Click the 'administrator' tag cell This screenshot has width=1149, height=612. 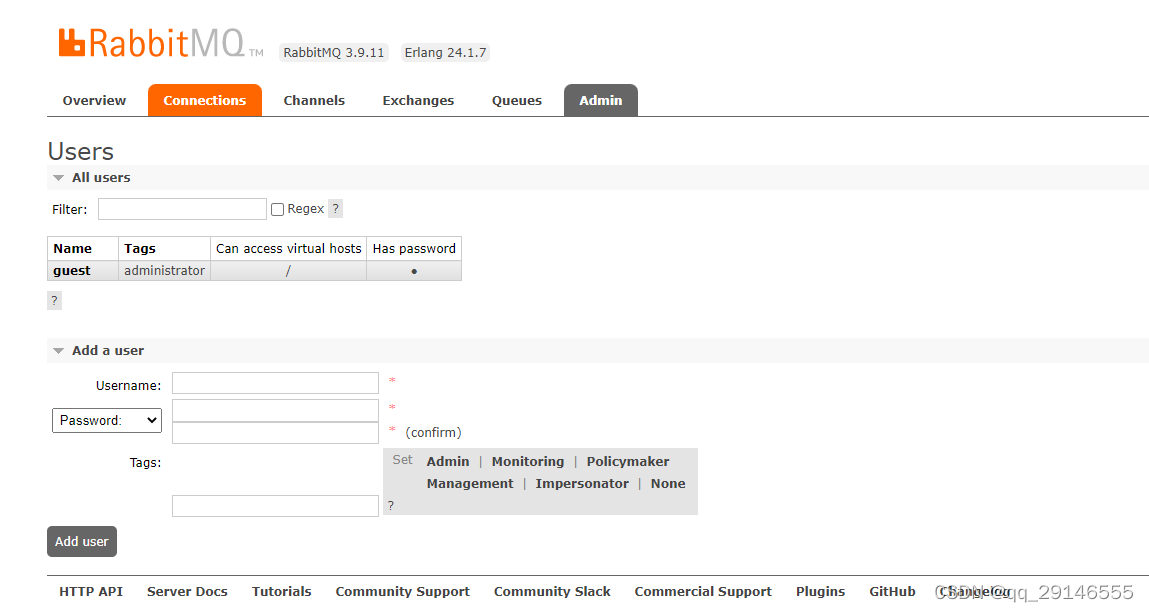pos(164,270)
